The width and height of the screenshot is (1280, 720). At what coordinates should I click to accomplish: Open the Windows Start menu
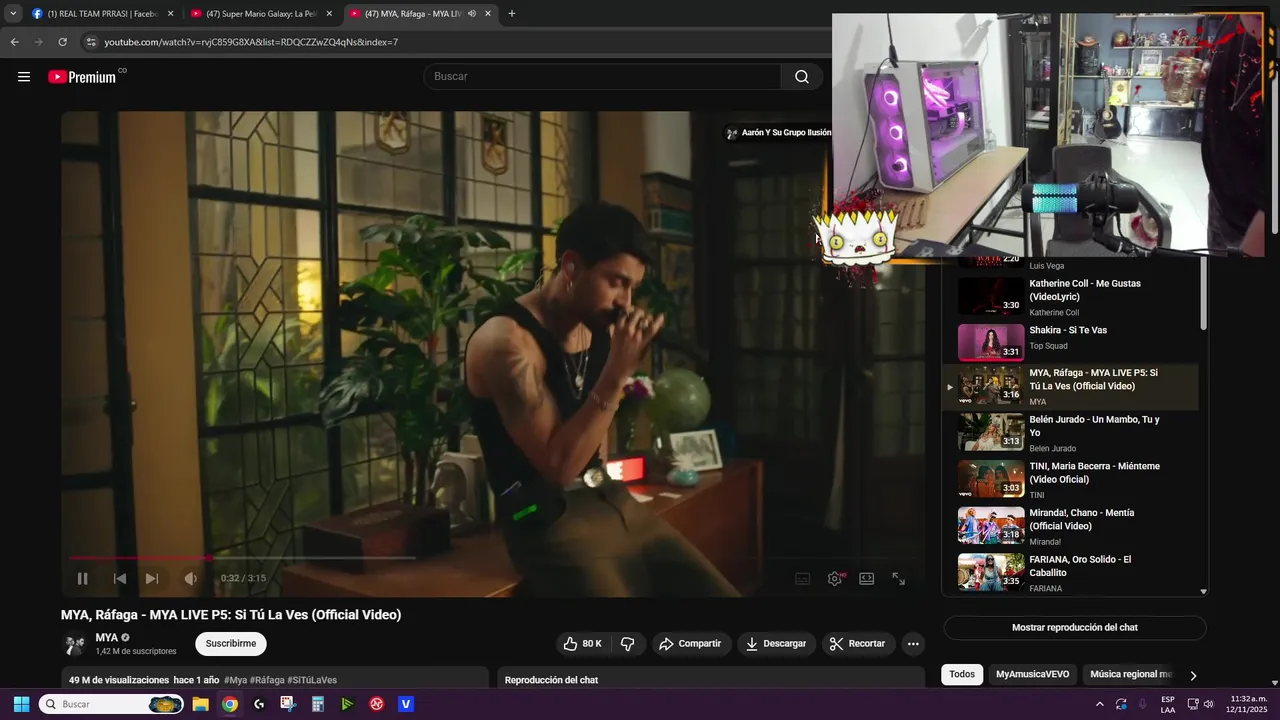click(21, 704)
